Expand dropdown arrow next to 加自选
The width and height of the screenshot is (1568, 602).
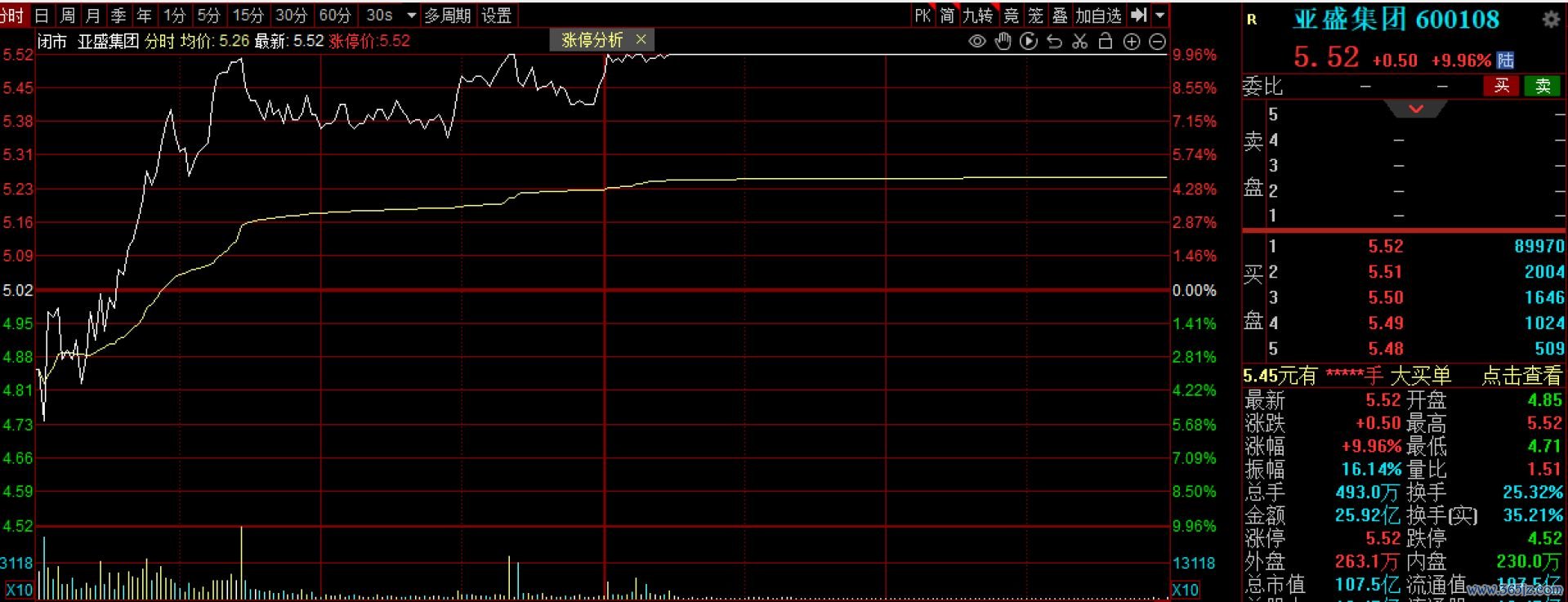click(x=1160, y=15)
